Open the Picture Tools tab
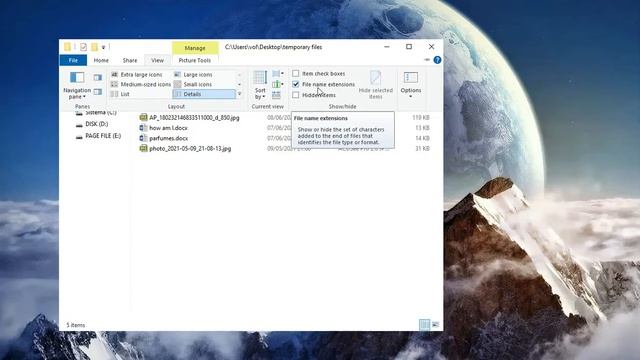 (x=195, y=60)
